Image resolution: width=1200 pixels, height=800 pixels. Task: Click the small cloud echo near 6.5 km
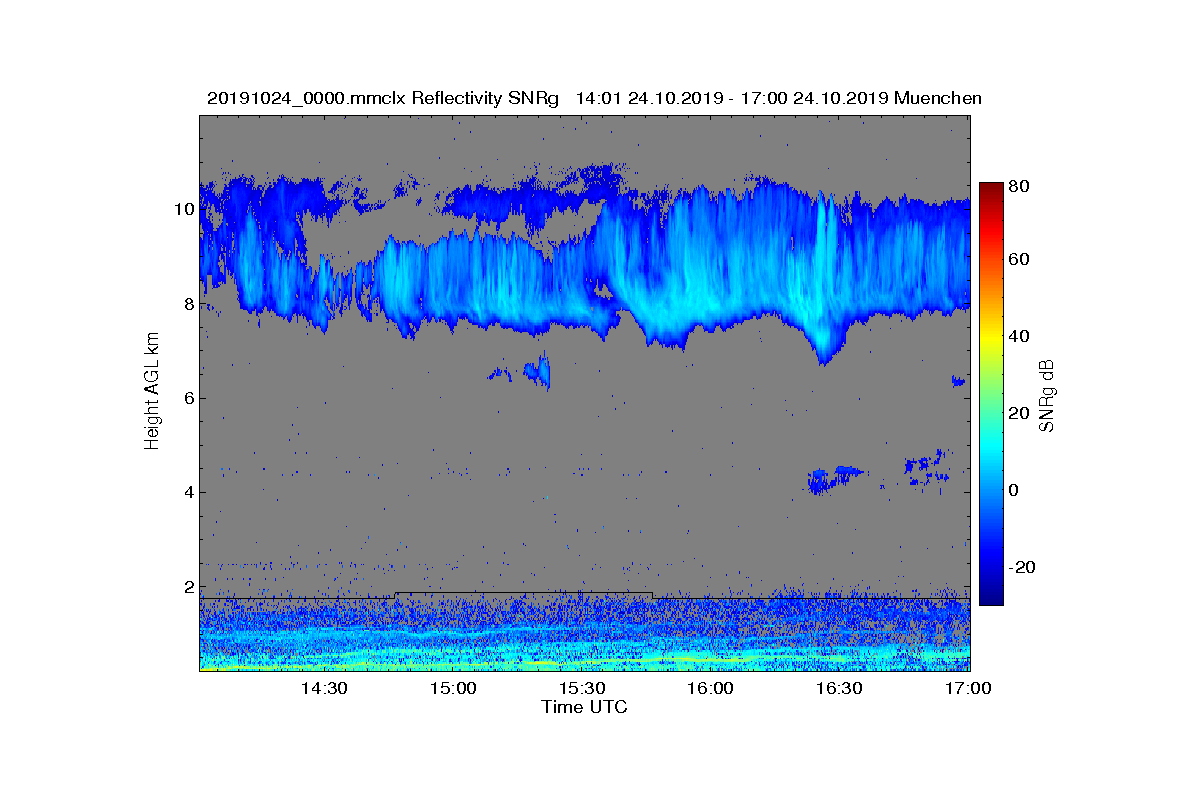pyautogui.click(x=536, y=372)
